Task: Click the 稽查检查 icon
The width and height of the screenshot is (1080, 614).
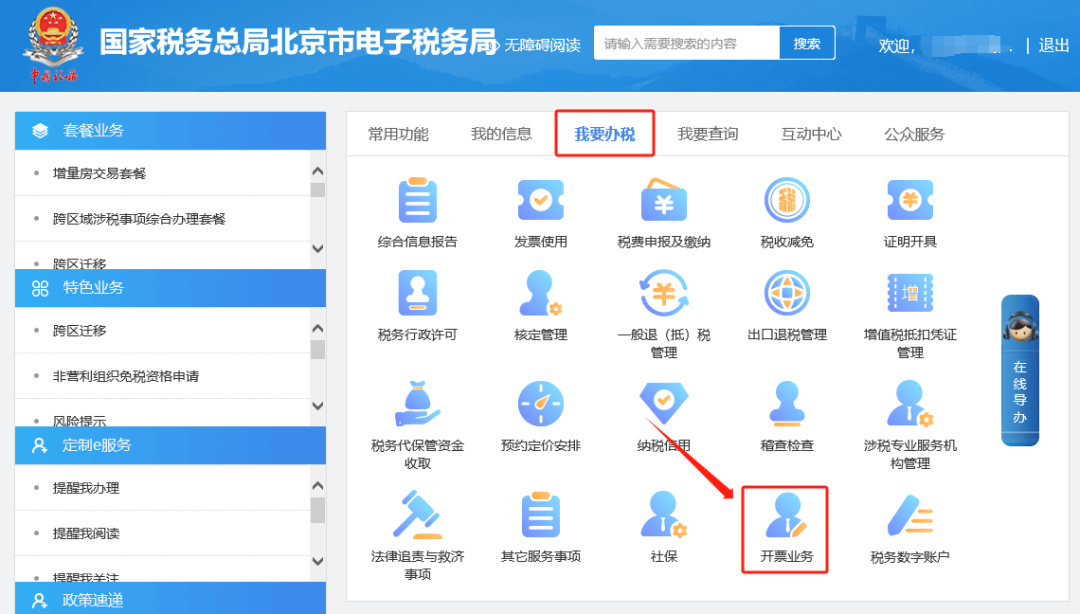Action: 787,403
